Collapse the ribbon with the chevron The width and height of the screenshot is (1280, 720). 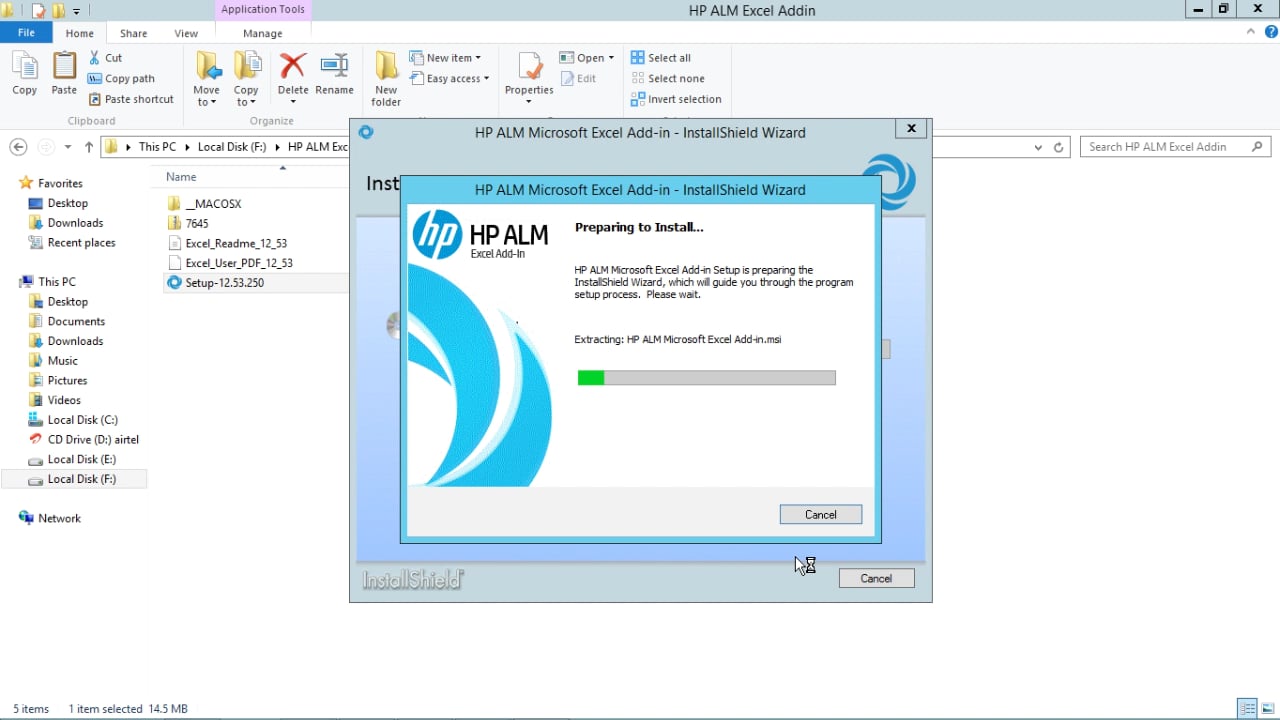(1251, 32)
